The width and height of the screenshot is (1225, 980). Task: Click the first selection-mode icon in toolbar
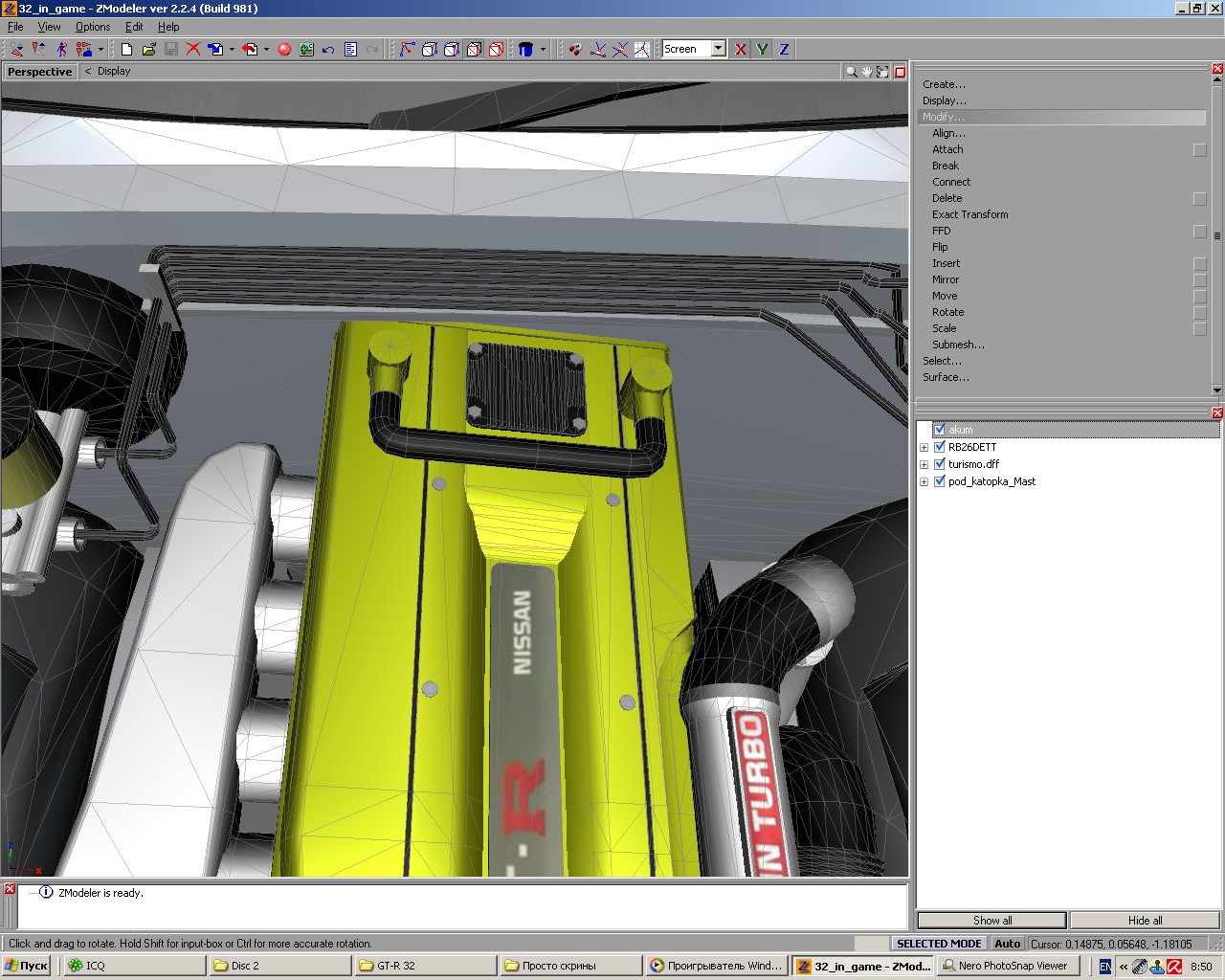[17, 49]
